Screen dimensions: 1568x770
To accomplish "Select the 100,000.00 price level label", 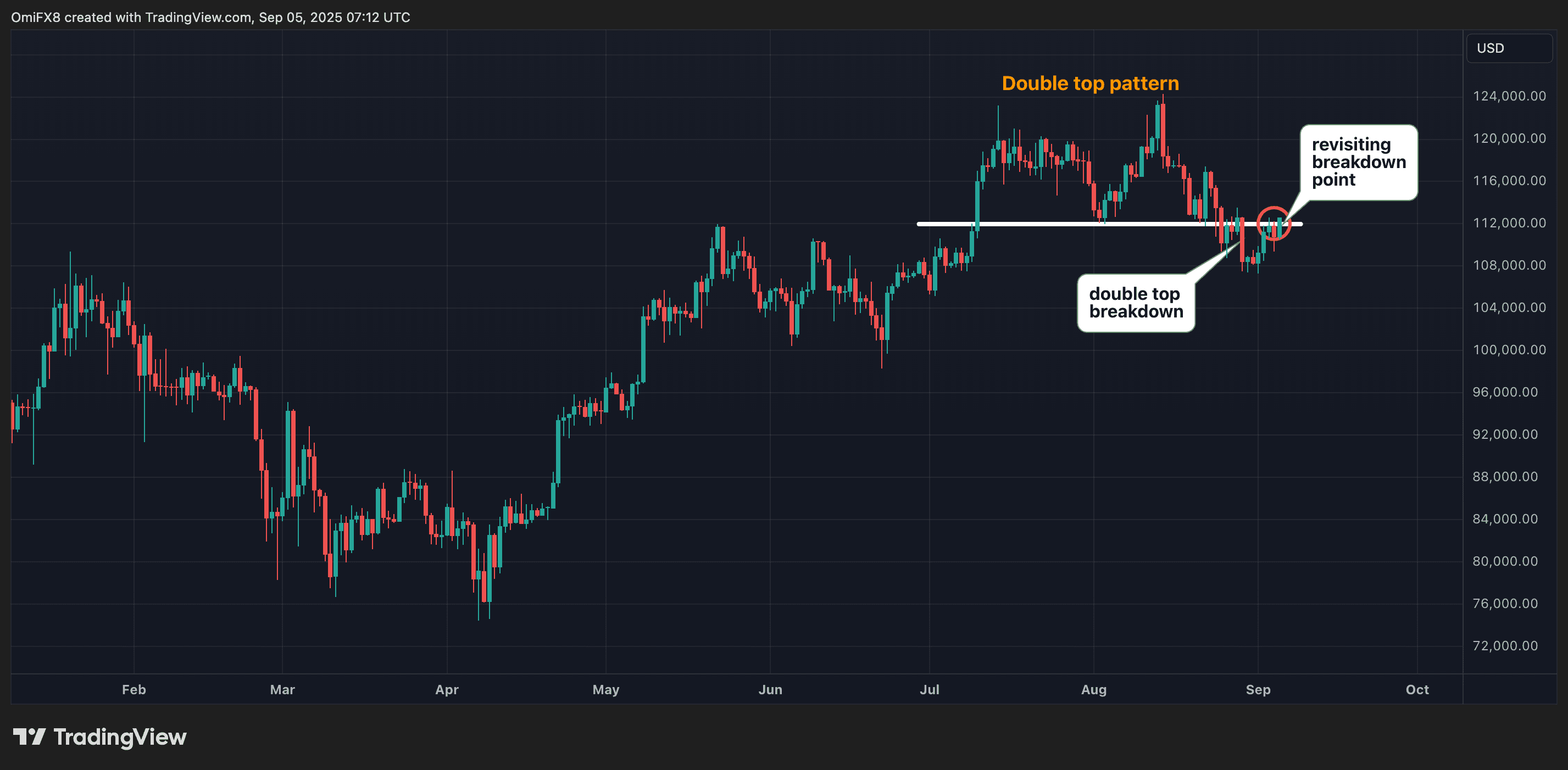I will [x=1509, y=350].
